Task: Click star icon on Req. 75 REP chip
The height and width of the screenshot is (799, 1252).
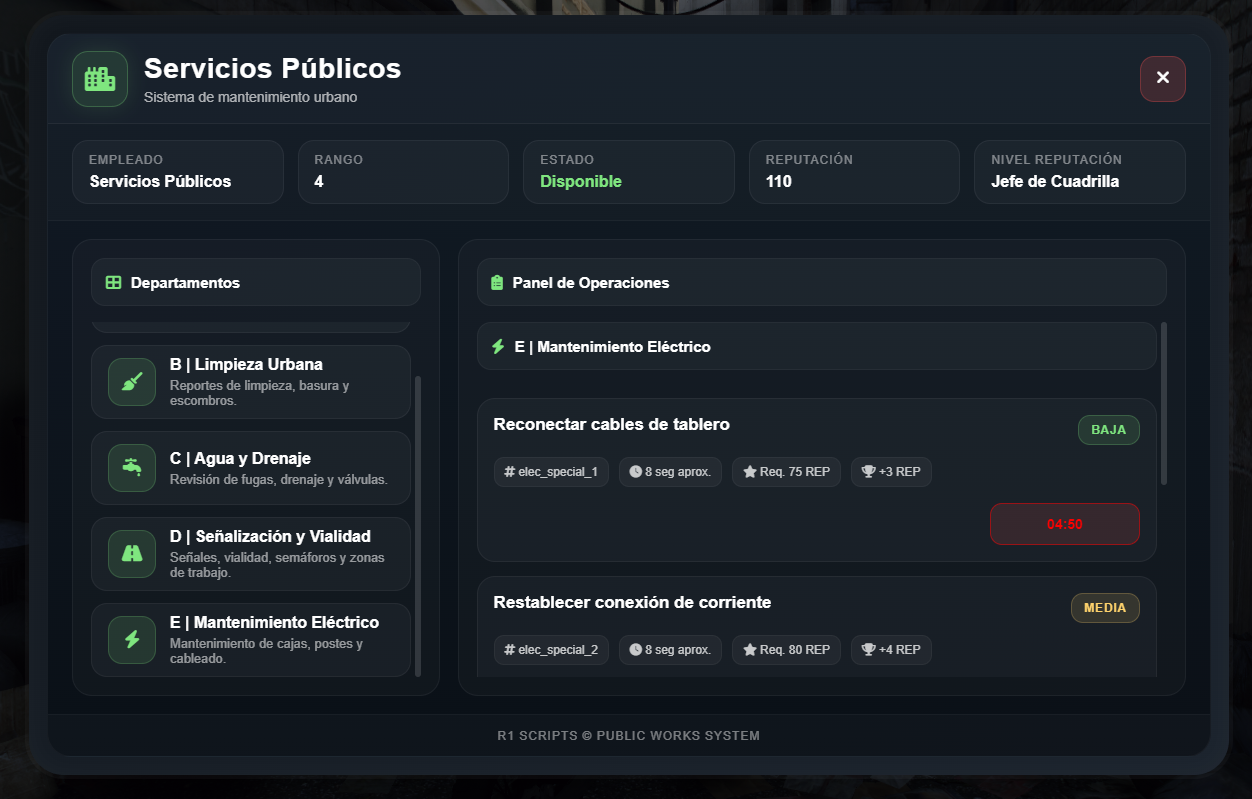Action: 750,472
